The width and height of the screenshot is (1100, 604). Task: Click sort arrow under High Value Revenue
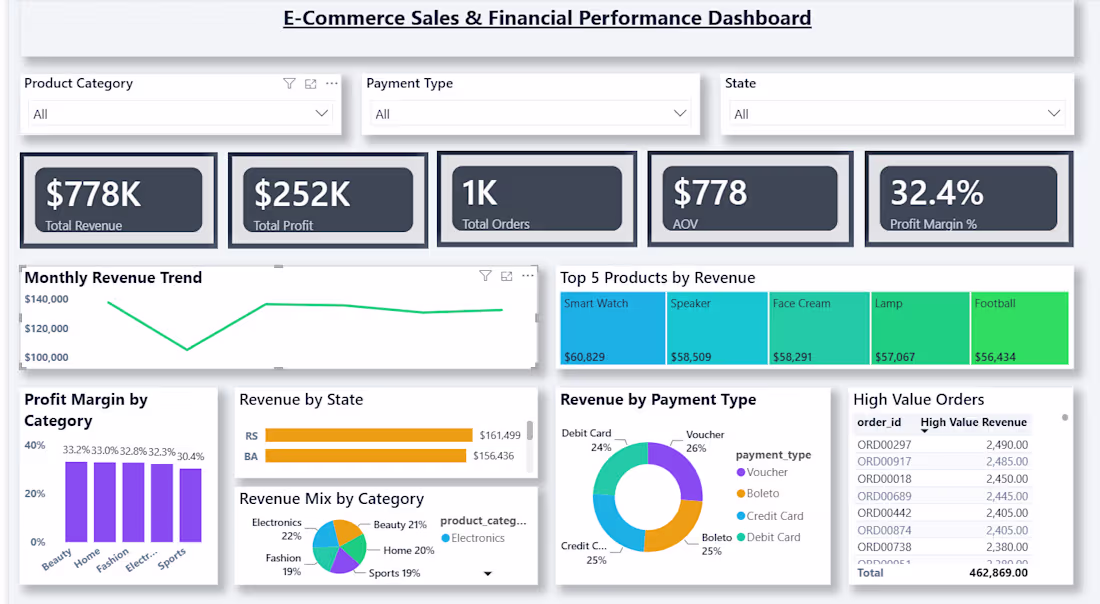pos(924,431)
